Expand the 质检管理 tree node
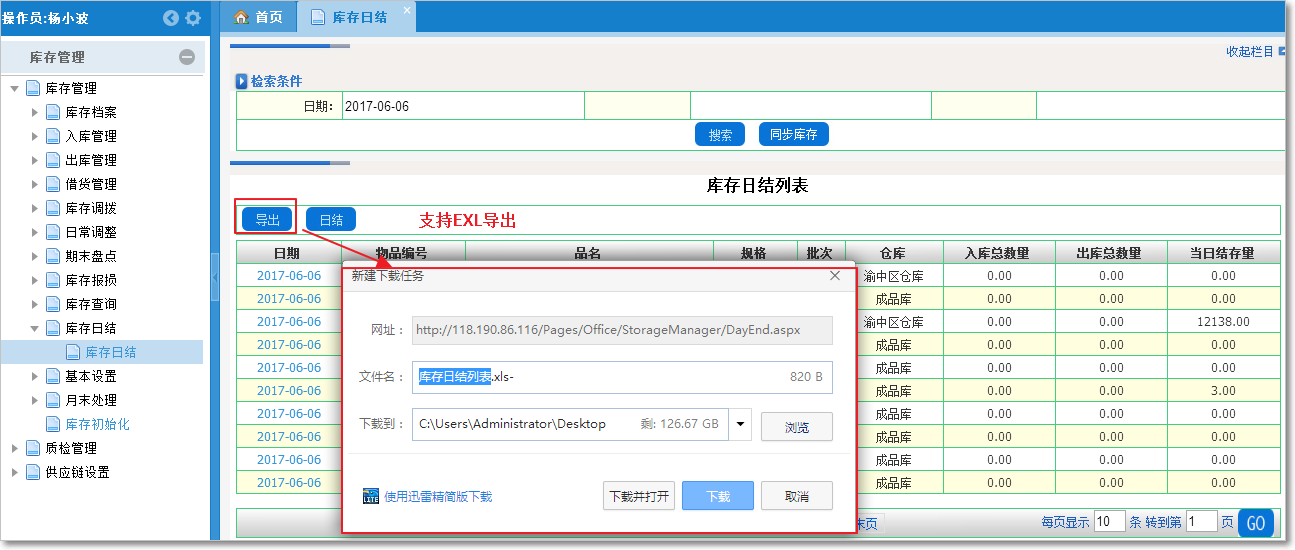This screenshot has width=1295, height=550. [x=15, y=448]
